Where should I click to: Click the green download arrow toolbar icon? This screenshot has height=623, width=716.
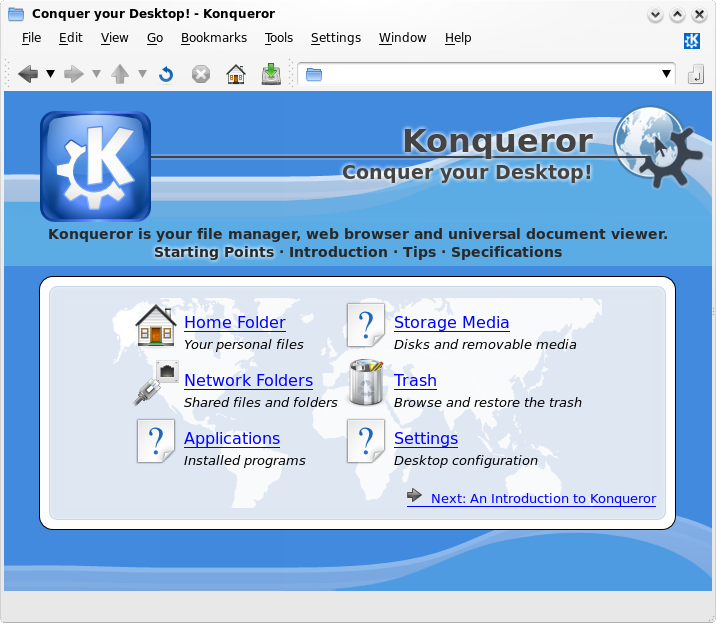271,74
